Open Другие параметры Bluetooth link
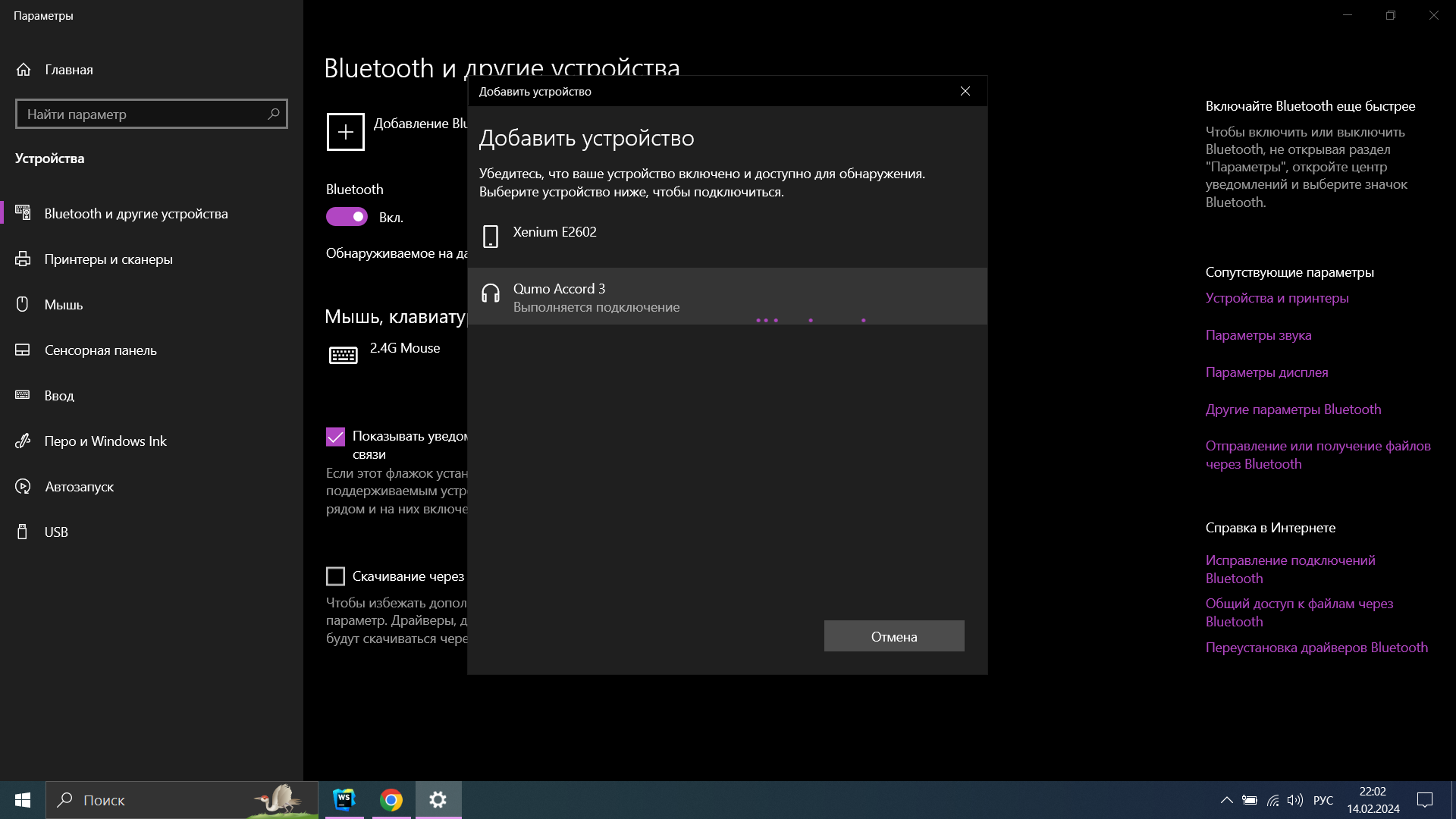Viewport: 1456px width, 819px height. point(1294,409)
